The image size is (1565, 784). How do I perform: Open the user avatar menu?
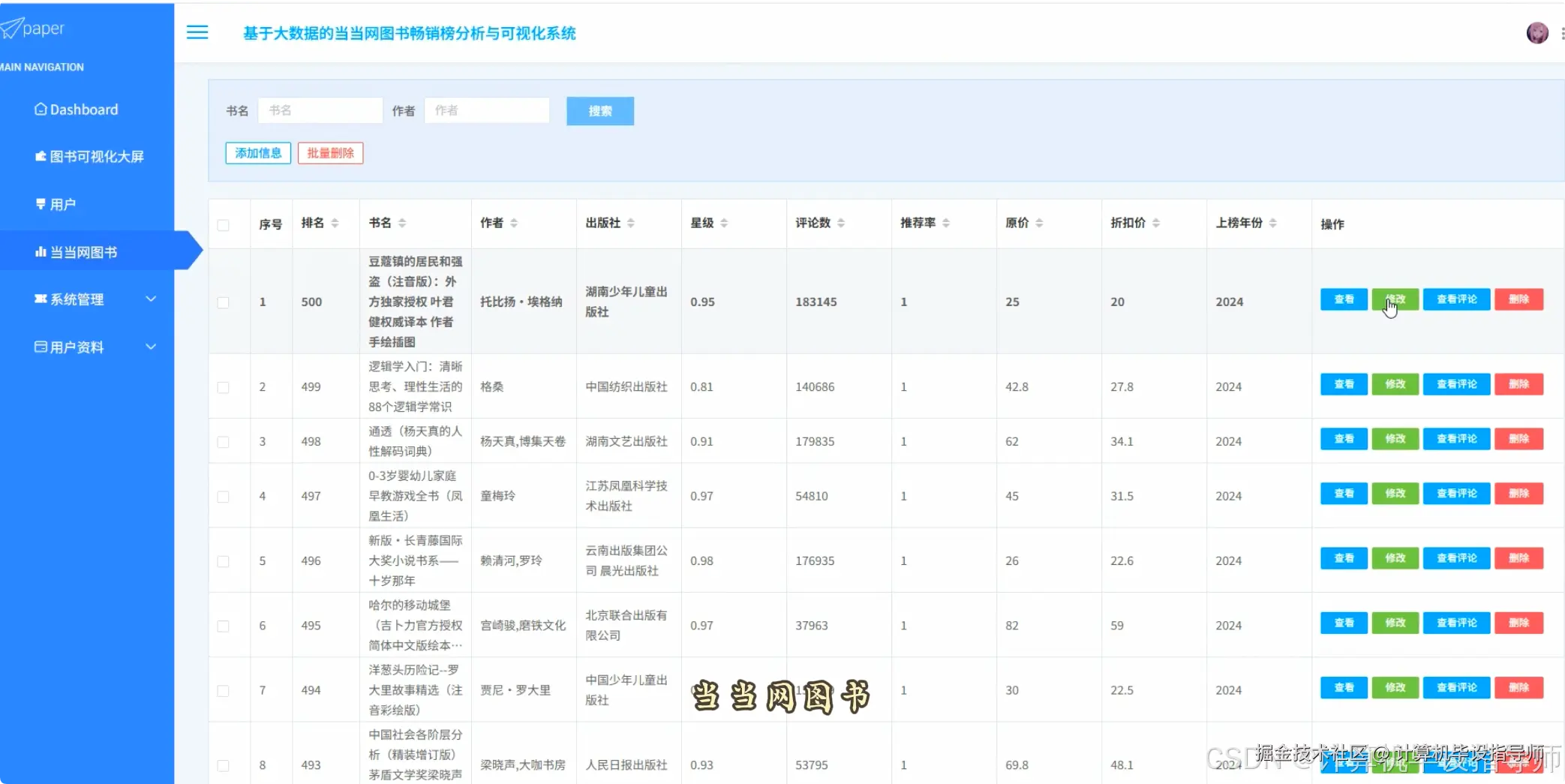tap(1537, 33)
